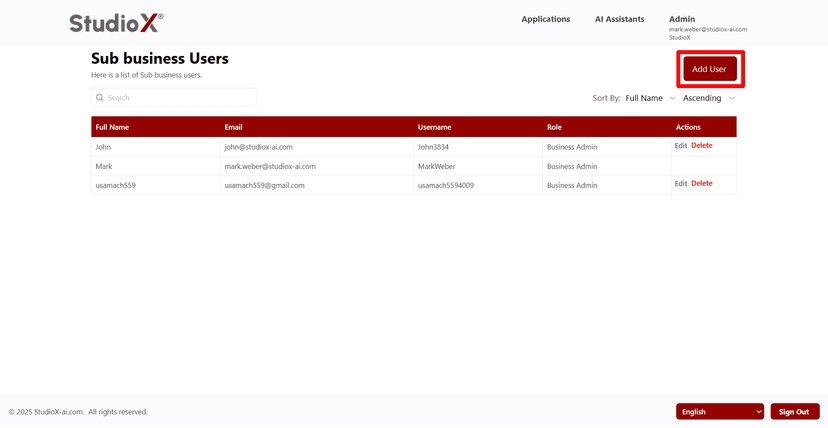Open the Ascending sort order dropdown
The width and height of the screenshot is (828, 428).
tap(709, 98)
